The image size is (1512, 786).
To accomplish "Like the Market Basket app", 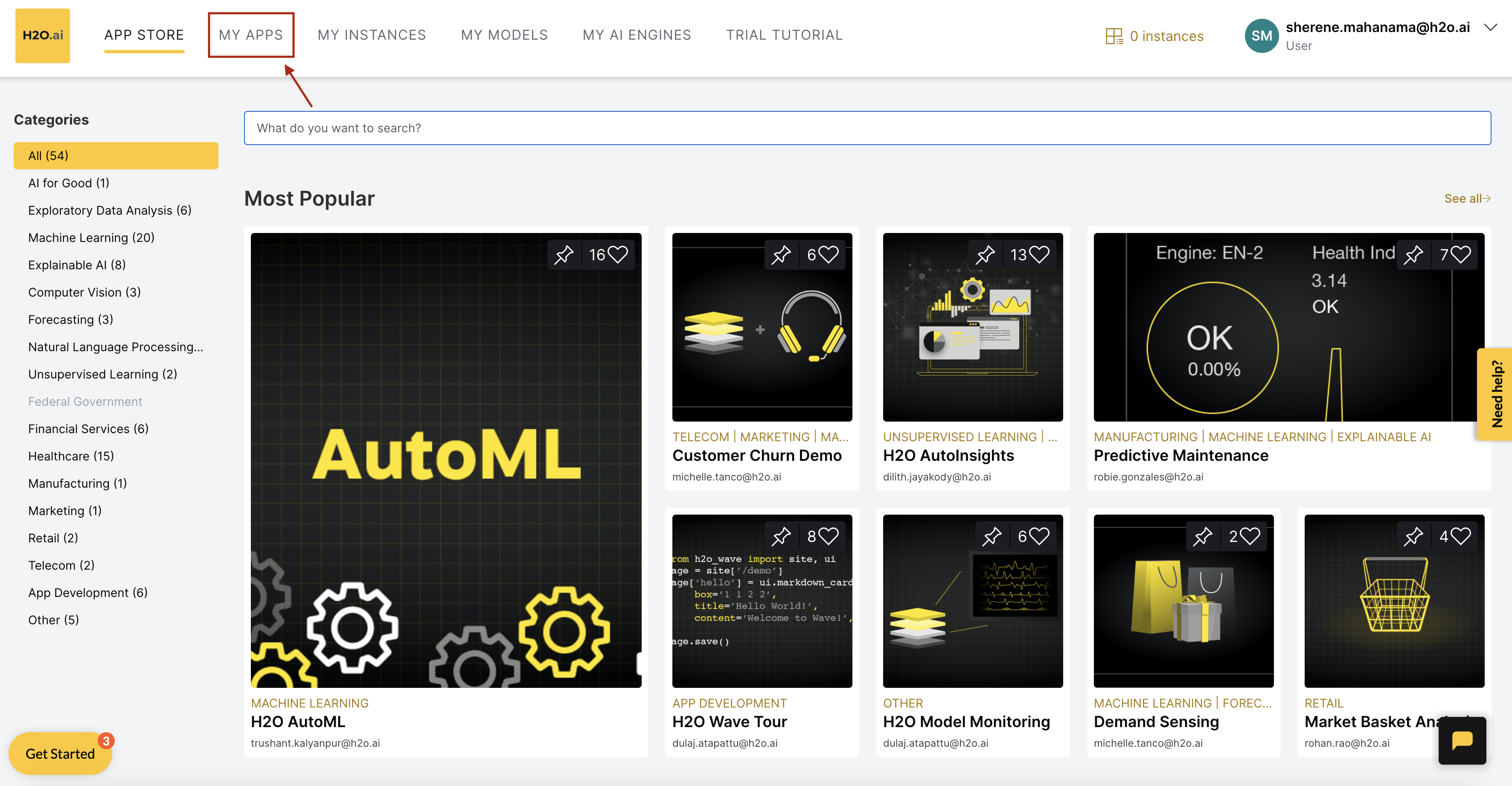I will [x=1460, y=536].
